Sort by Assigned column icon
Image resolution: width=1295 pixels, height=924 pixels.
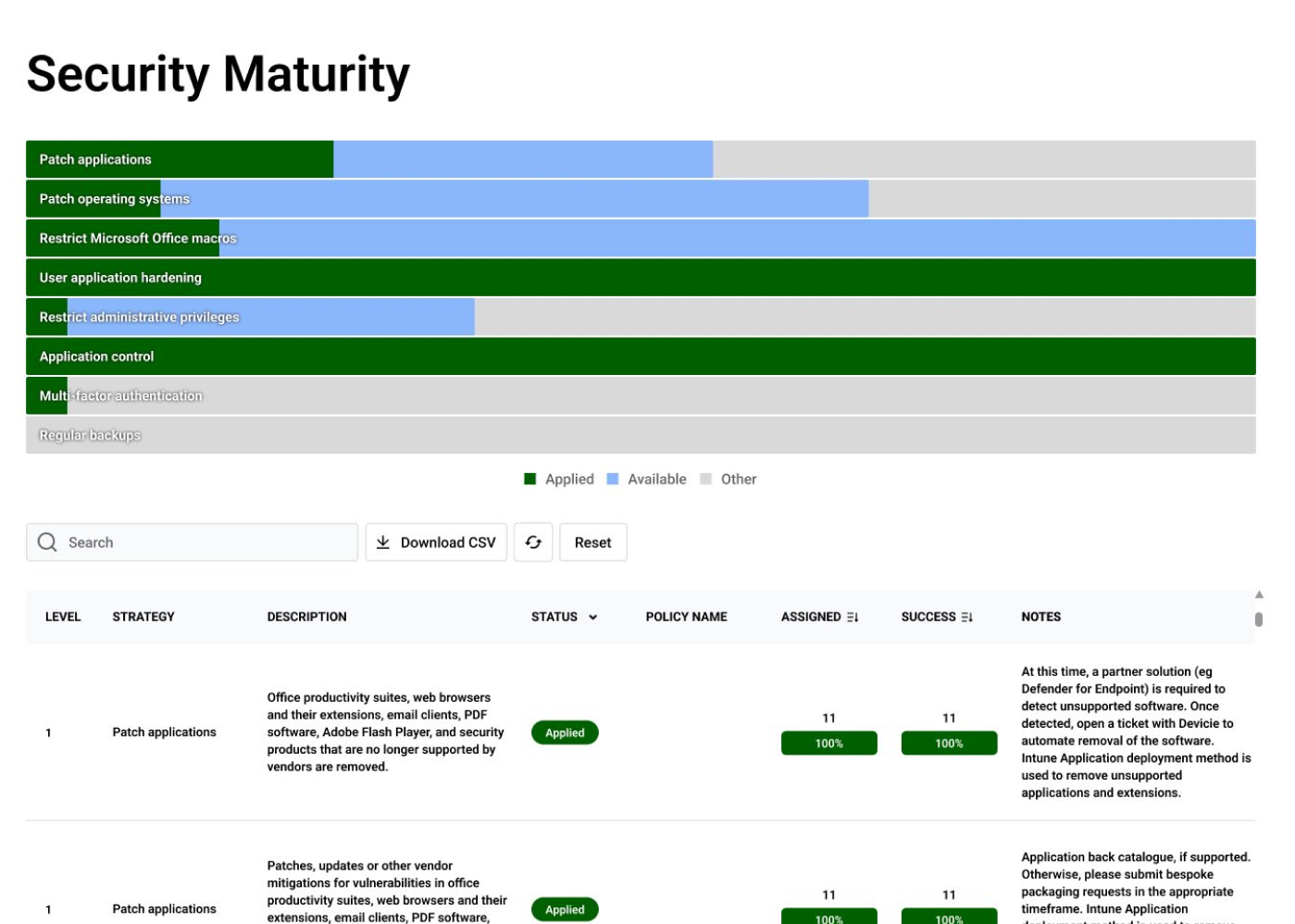[853, 617]
